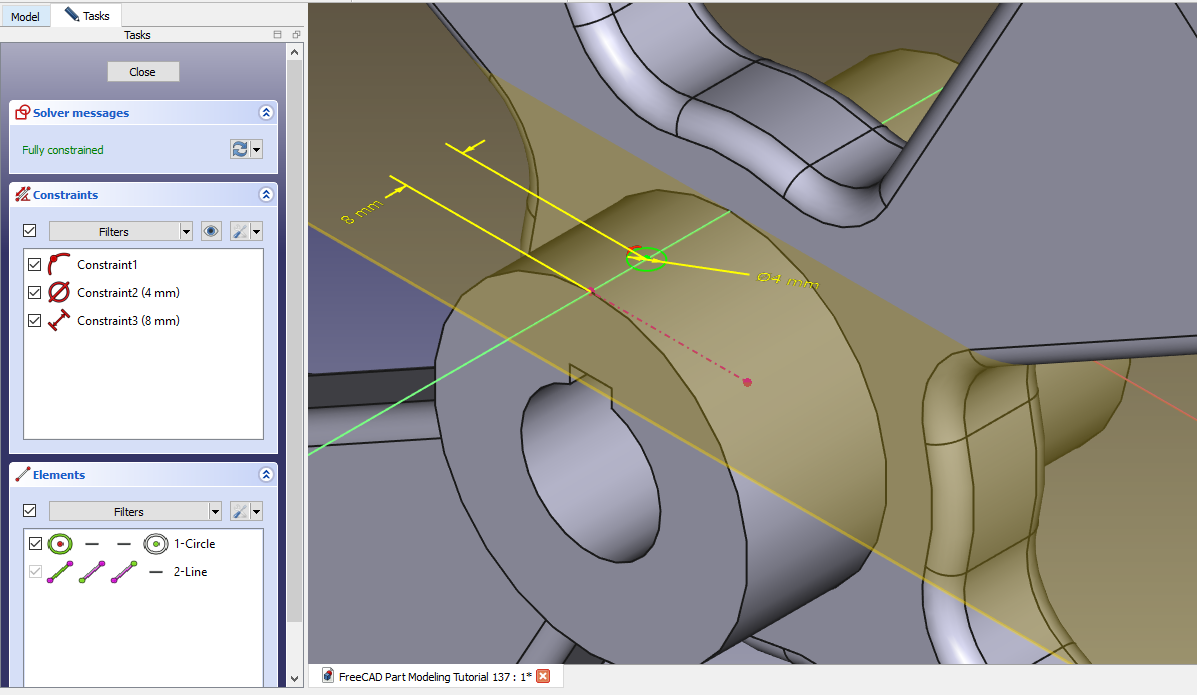This screenshot has width=1197, height=695.
Task: Uncheck the Constraint1 checkbox
Action: coord(34,264)
